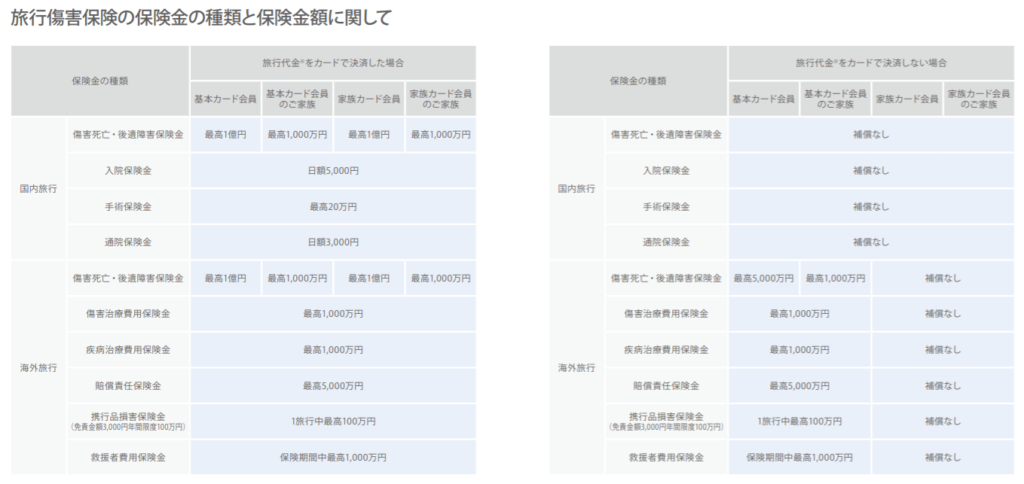Screen dimensions: 1024x484
Task: Select the 旅行代金をカードで決済した場合 table header
Action: click(x=332, y=62)
